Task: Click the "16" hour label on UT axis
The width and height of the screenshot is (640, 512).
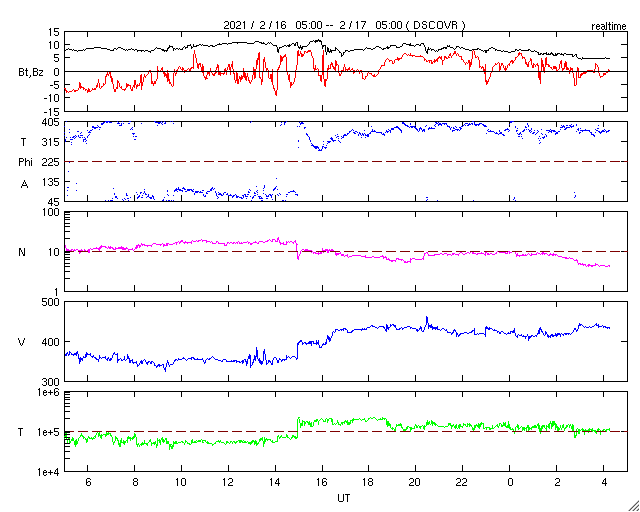Action: (x=322, y=483)
